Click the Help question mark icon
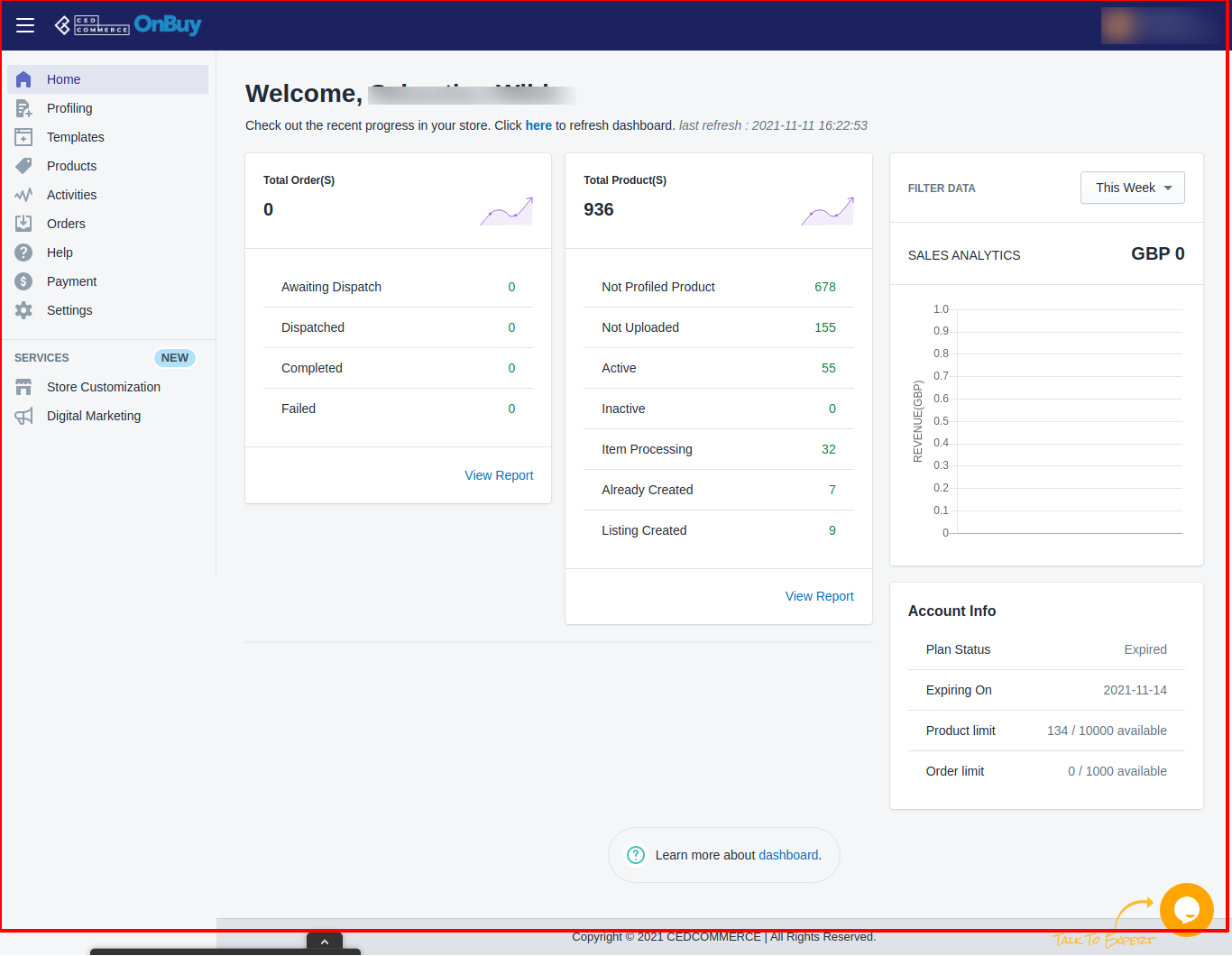Image resolution: width=1232 pixels, height=956 pixels. 23,253
